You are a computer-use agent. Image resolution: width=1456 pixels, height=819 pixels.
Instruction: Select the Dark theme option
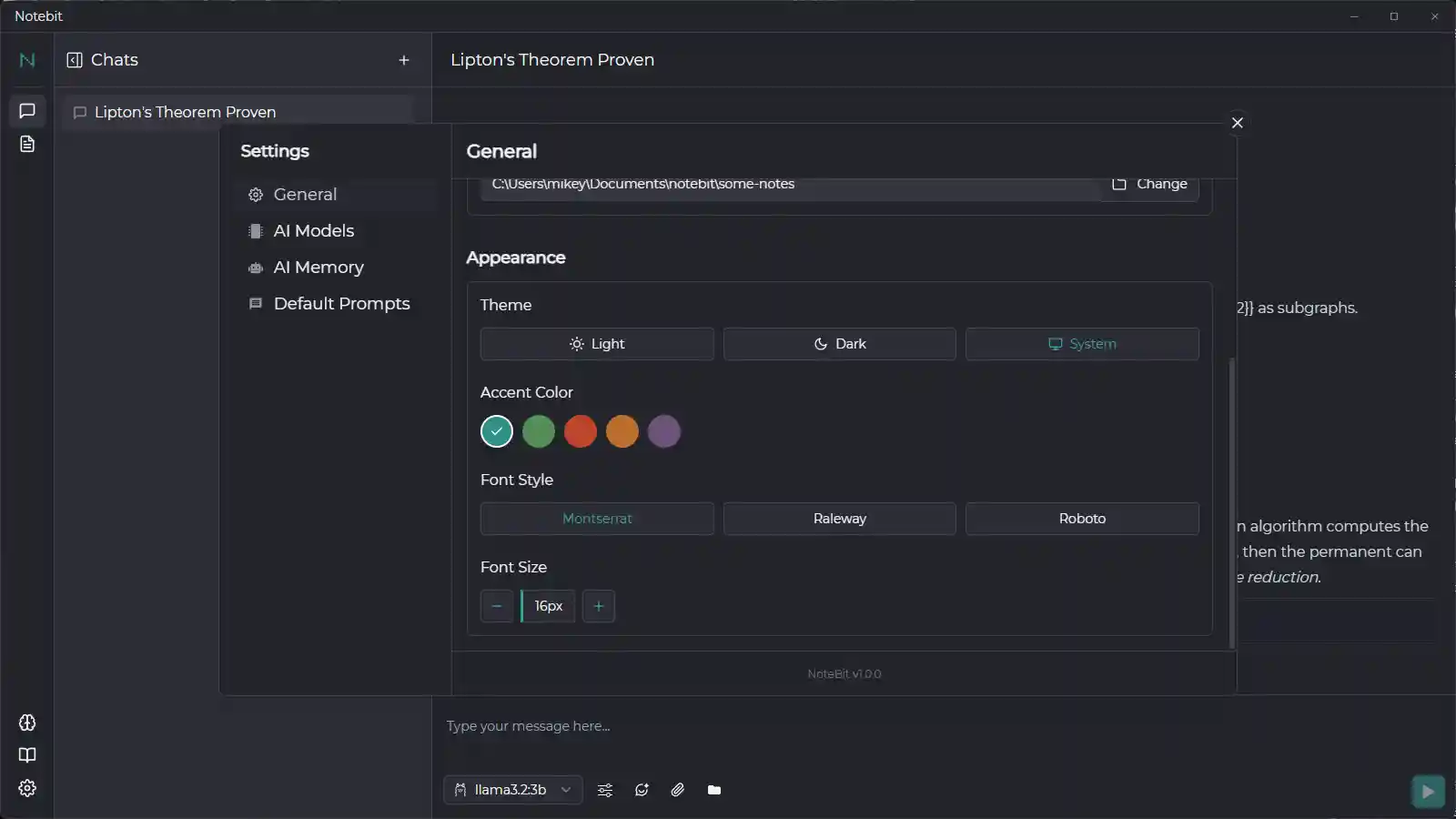[839, 344]
